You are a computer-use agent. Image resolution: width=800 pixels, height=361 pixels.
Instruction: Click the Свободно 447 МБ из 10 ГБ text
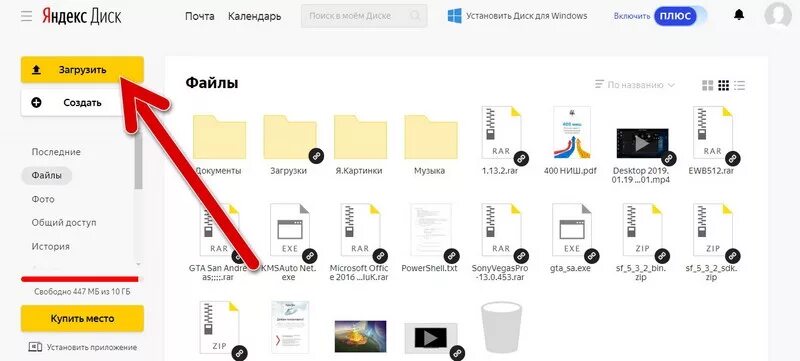[x=82, y=293]
